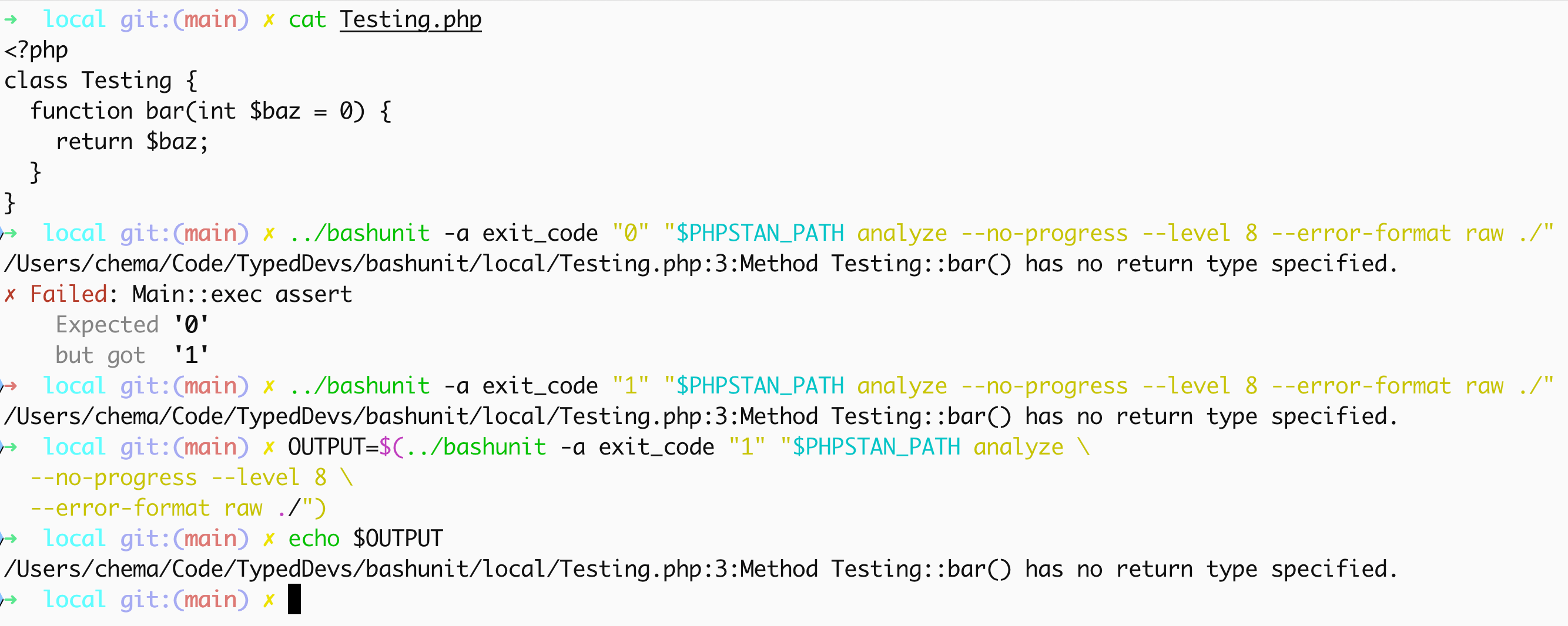1568x626 pixels.
Task: Click the green arrow on the final empty prompt
Action: (11, 599)
